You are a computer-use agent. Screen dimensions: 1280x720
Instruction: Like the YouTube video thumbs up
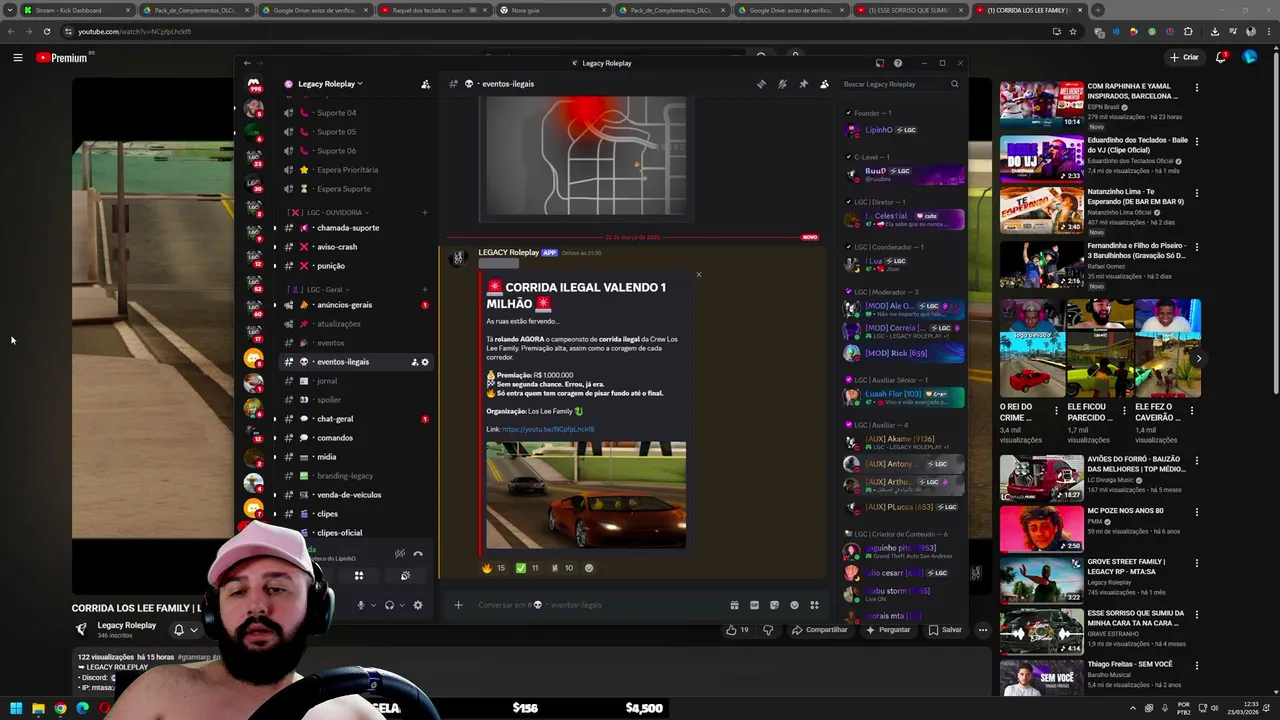737,630
